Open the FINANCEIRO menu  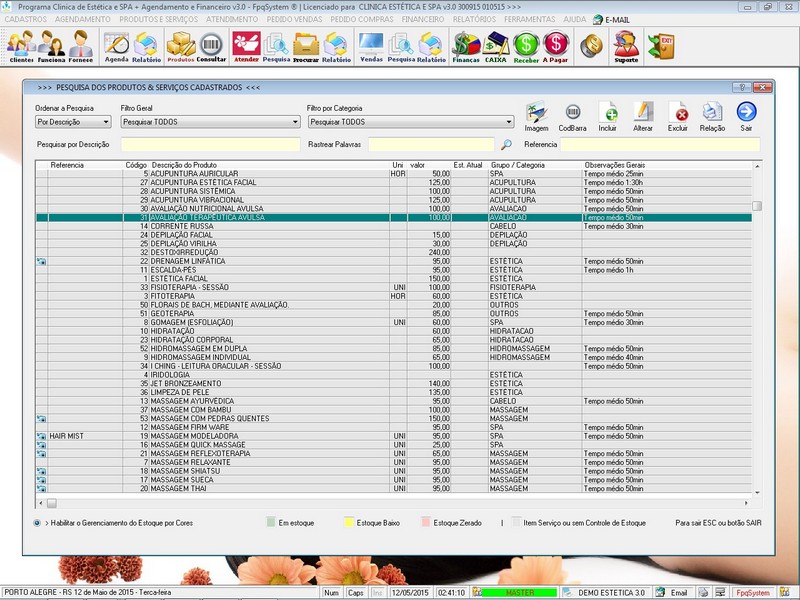(422, 19)
